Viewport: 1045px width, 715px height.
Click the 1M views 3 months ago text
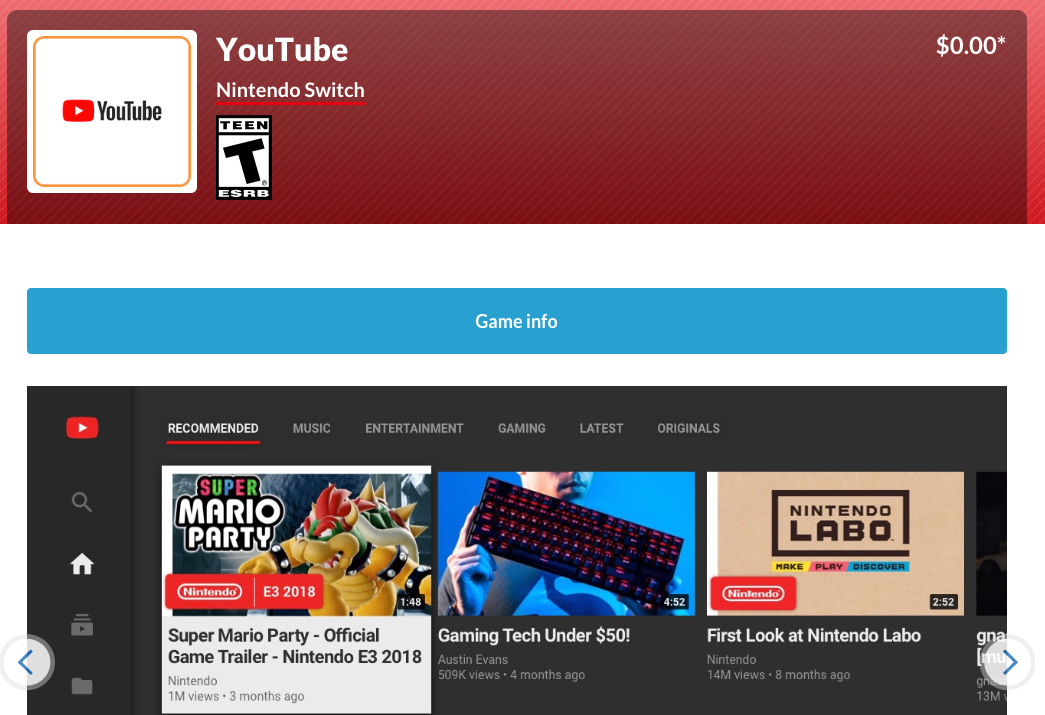click(236, 696)
